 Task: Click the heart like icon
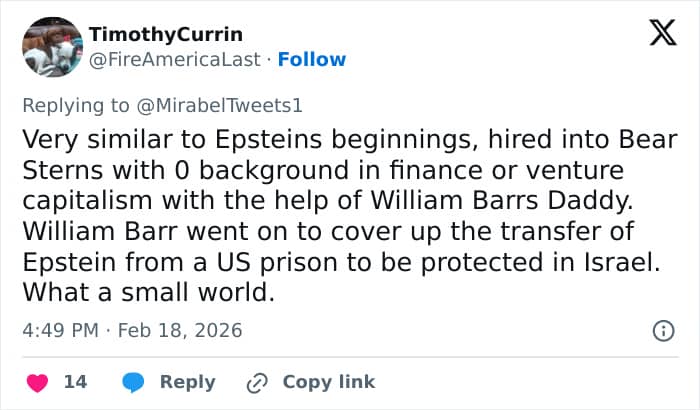(x=36, y=382)
